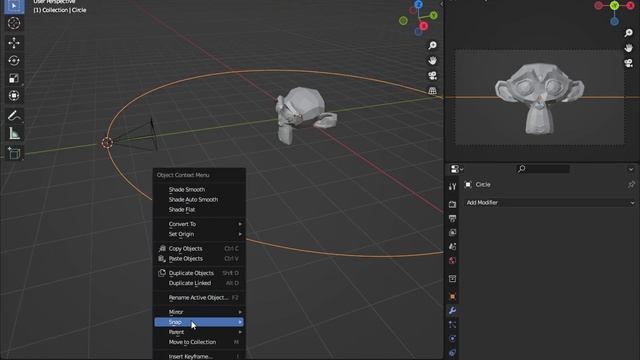Open the Render properties tab
Image resolution: width=640 pixels, height=360 pixels.
point(452,204)
